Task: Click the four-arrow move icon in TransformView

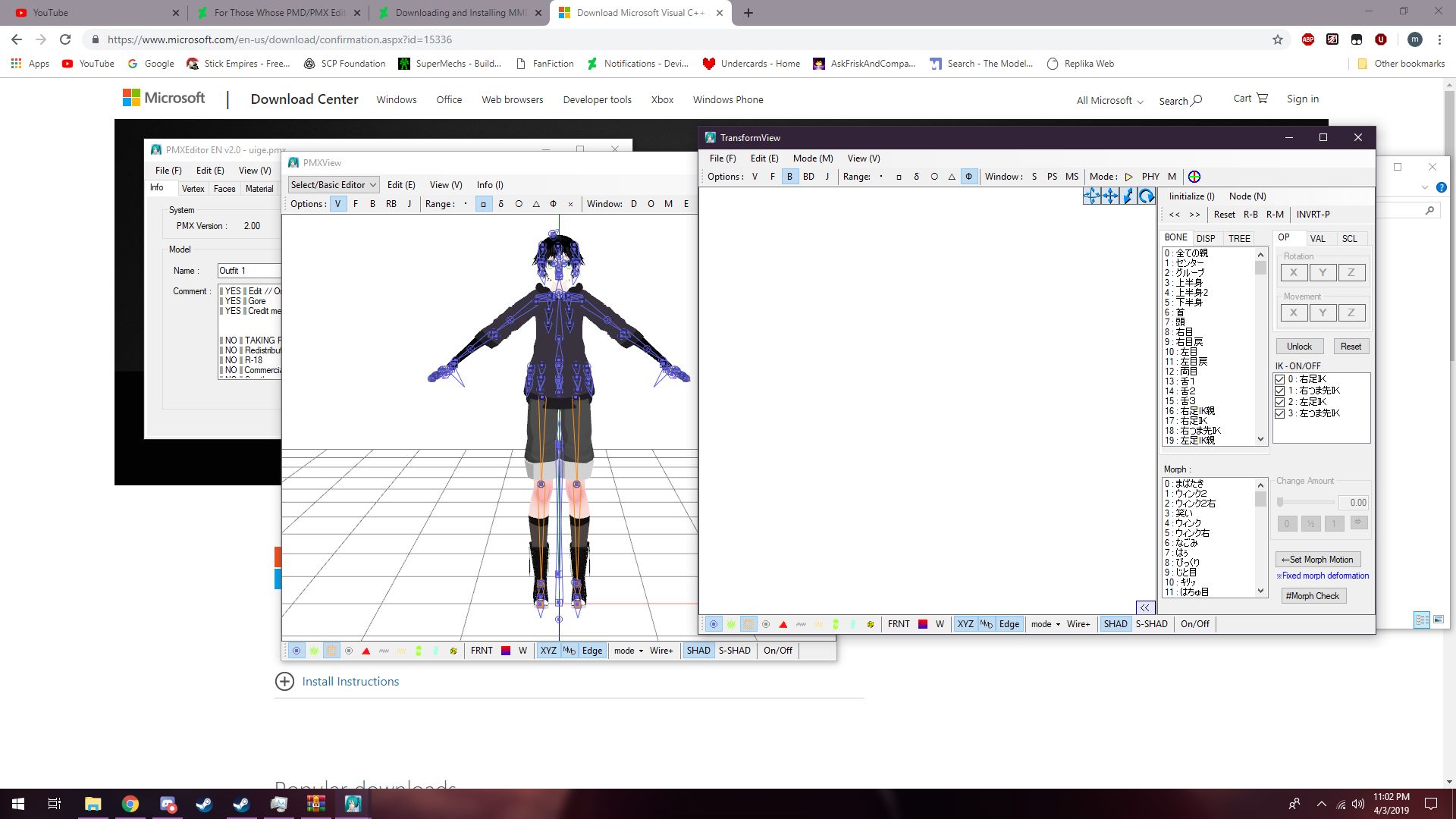Action: (x=1110, y=196)
